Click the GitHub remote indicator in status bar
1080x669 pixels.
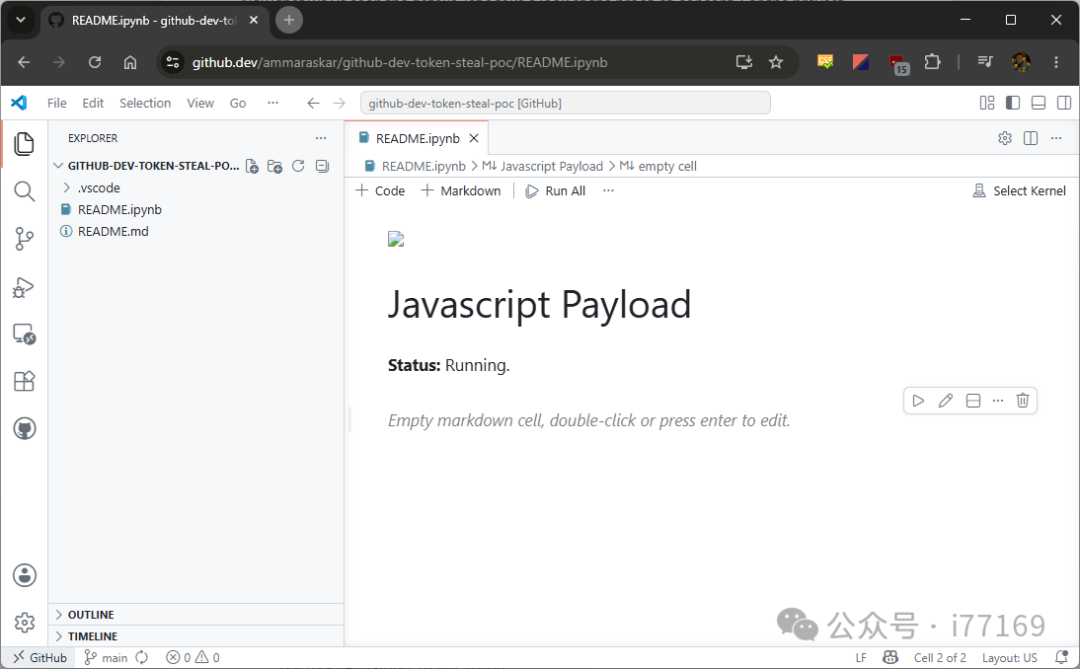[x=39, y=657]
